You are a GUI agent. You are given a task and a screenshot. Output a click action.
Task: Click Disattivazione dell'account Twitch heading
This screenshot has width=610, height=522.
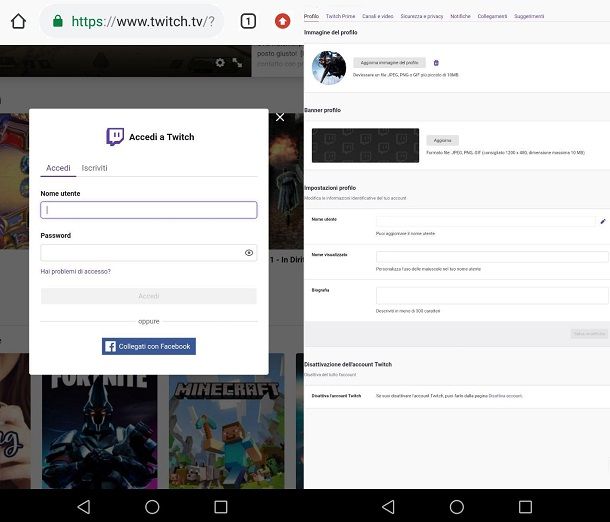[348, 364]
